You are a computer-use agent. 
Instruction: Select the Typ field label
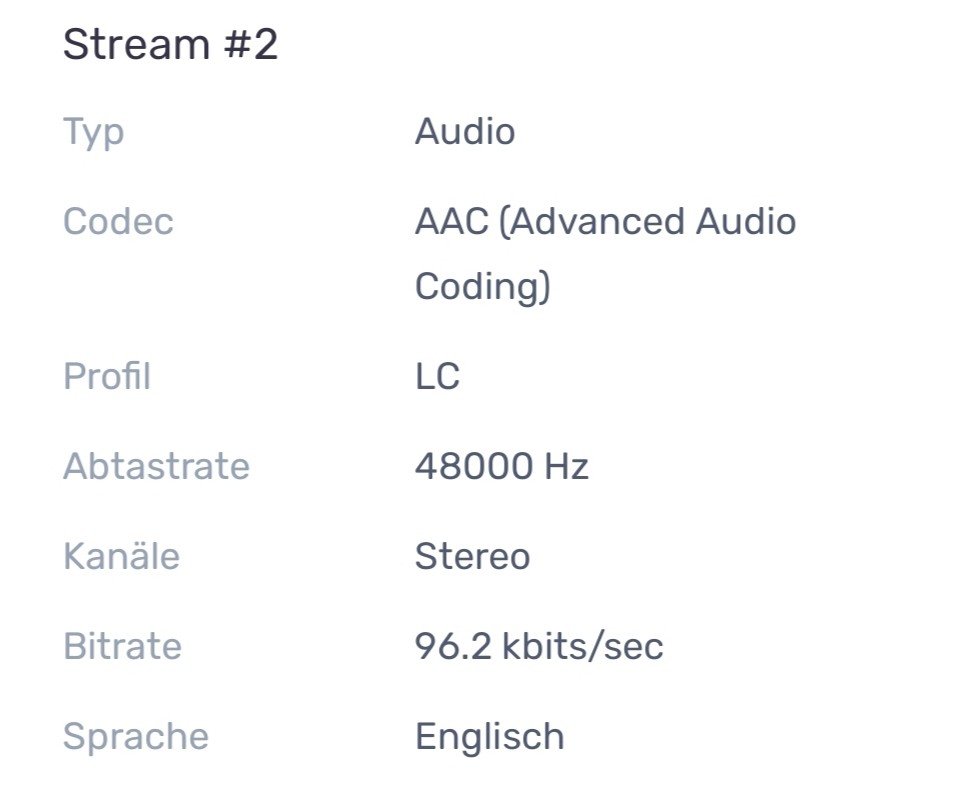93,132
